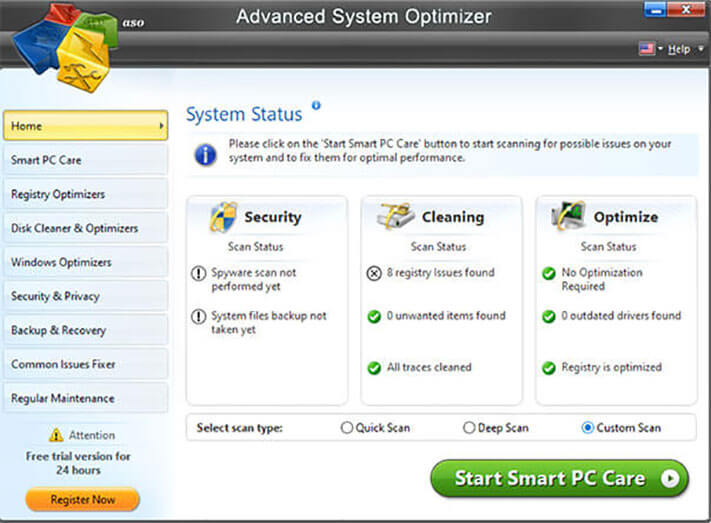Open Disk Cleaner & Optimizers
711x523 pixels.
tap(85, 228)
